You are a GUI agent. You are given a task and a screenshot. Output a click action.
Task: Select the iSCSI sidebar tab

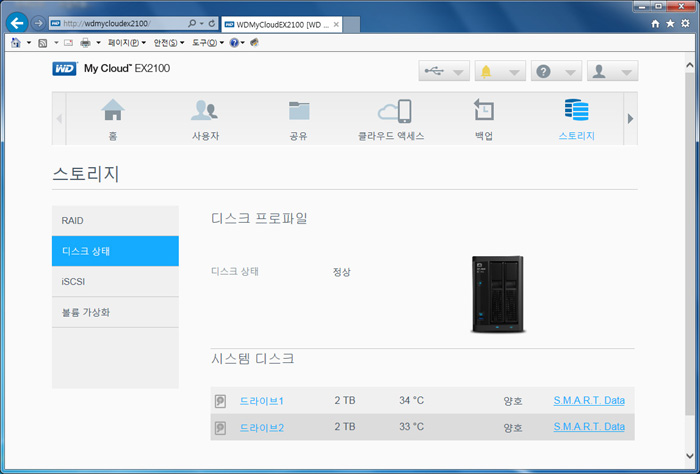pyautogui.click(x=115, y=282)
